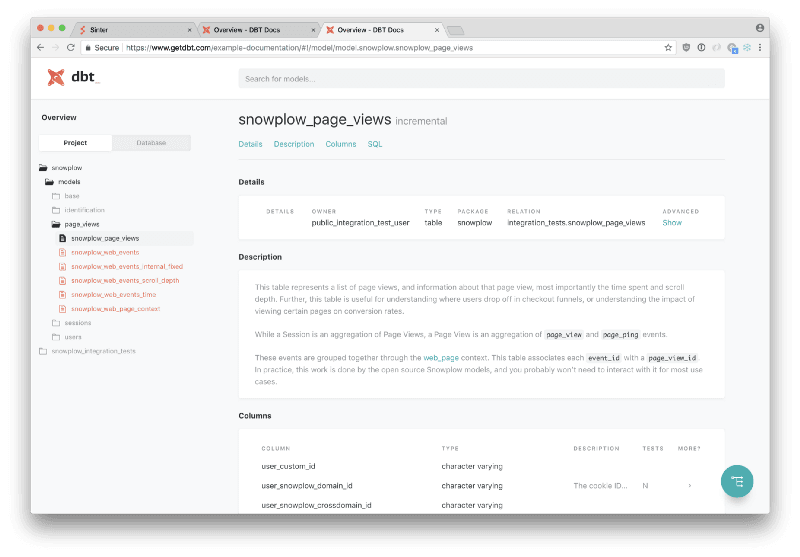
Task: Jump to the Columns section tab
Action: (x=341, y=144)
